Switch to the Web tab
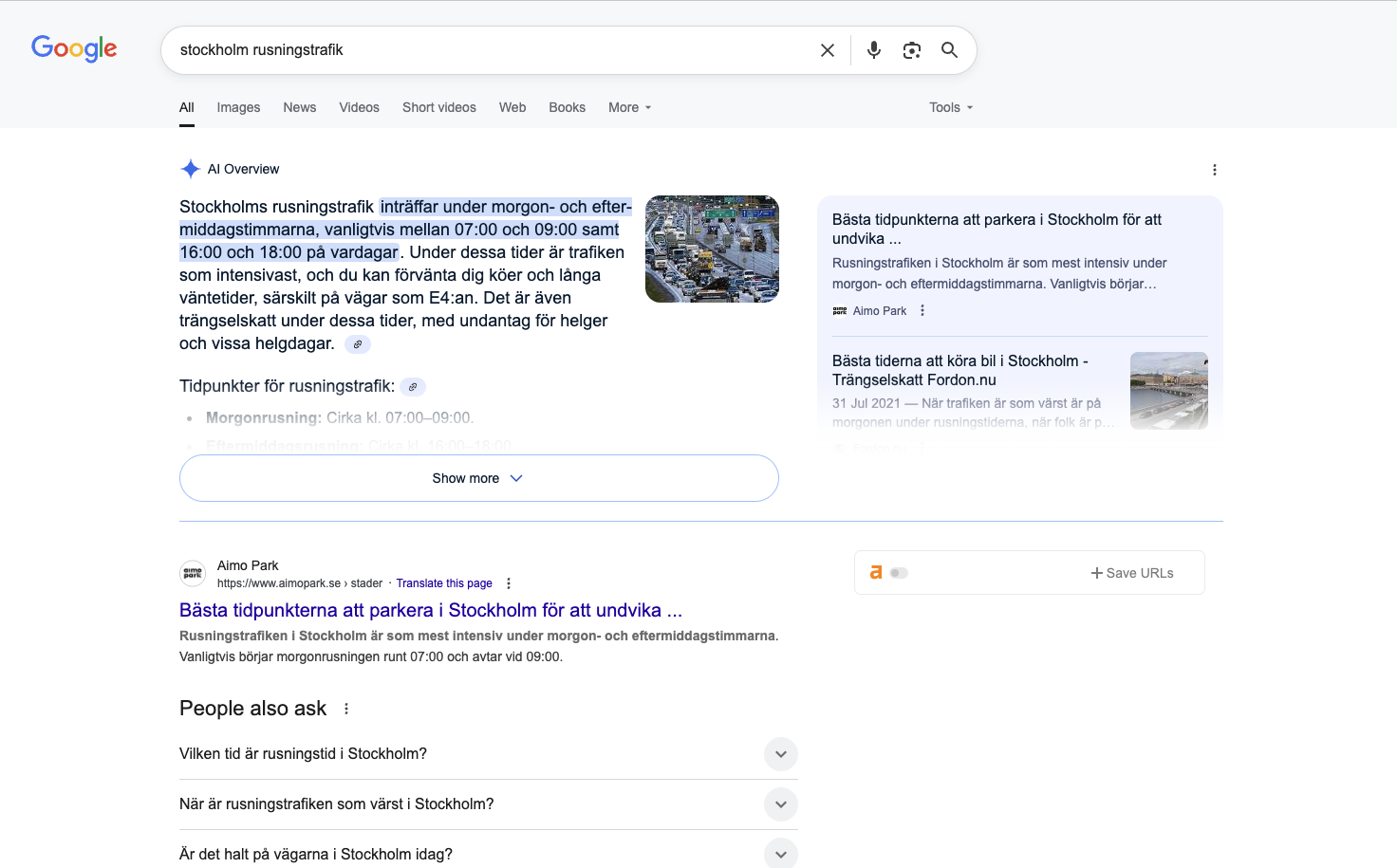1397x868 pixels. [512, 107]
